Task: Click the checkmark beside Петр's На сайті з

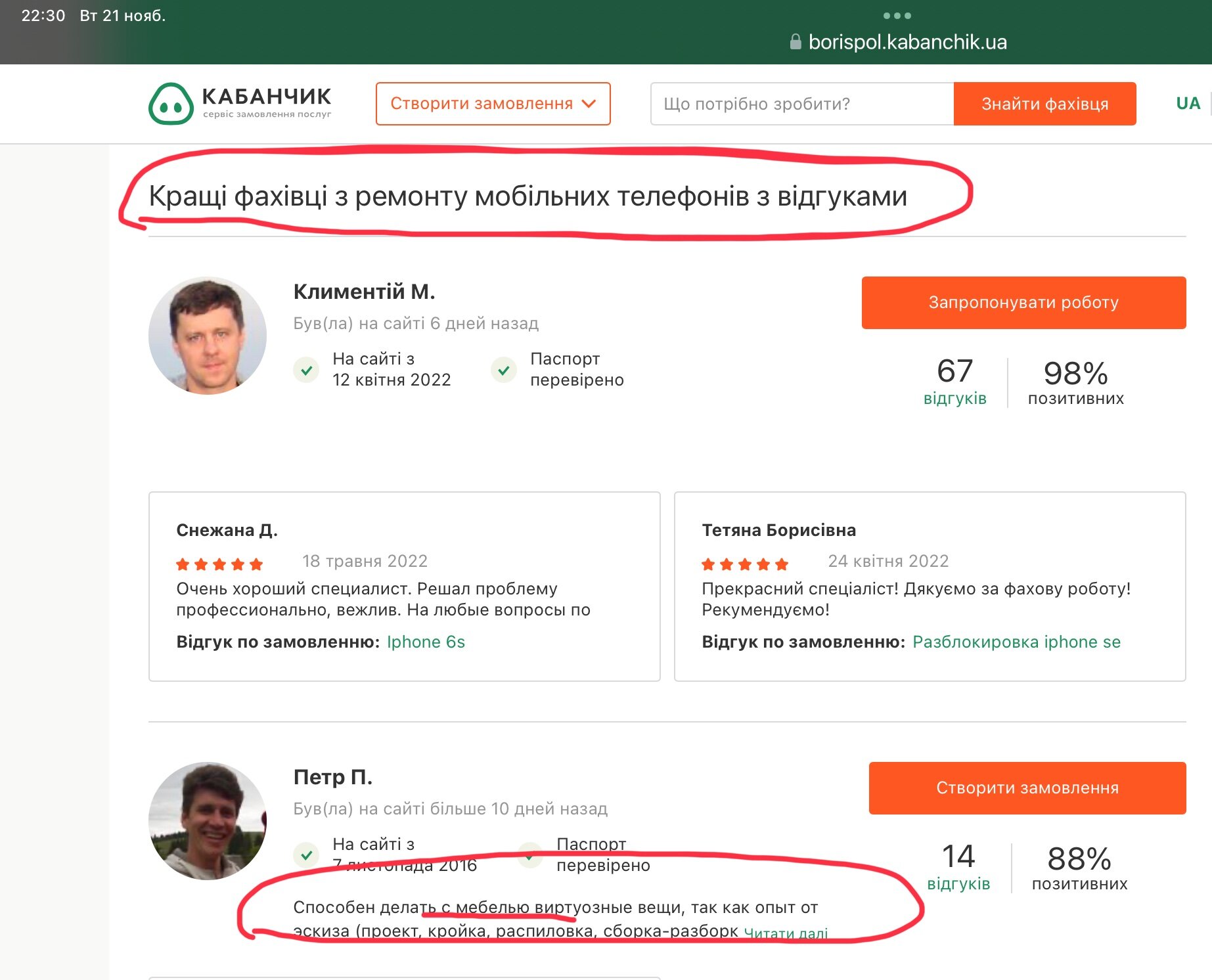Action: click(x=306, y=855)
